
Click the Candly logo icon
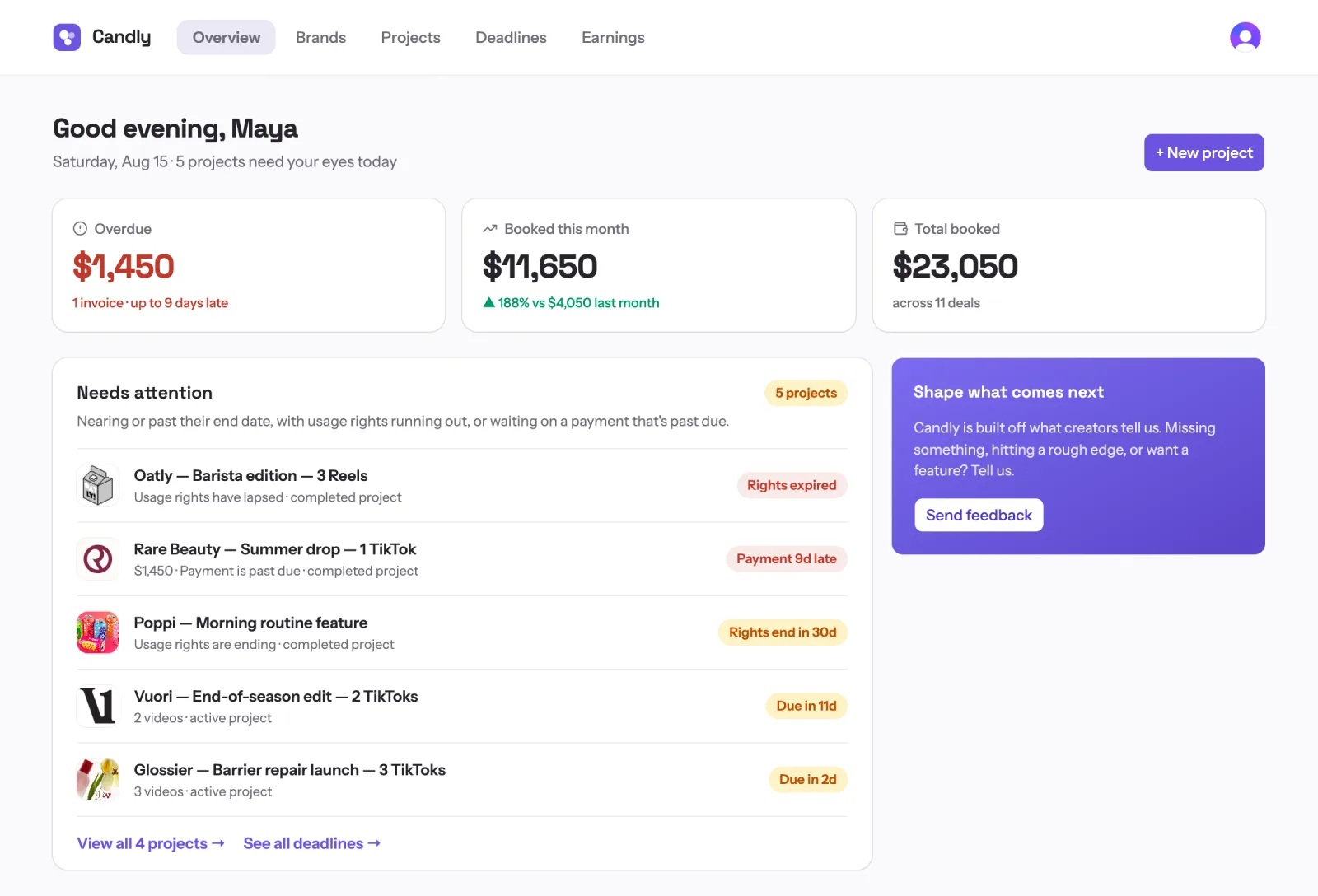coord(67,37)
